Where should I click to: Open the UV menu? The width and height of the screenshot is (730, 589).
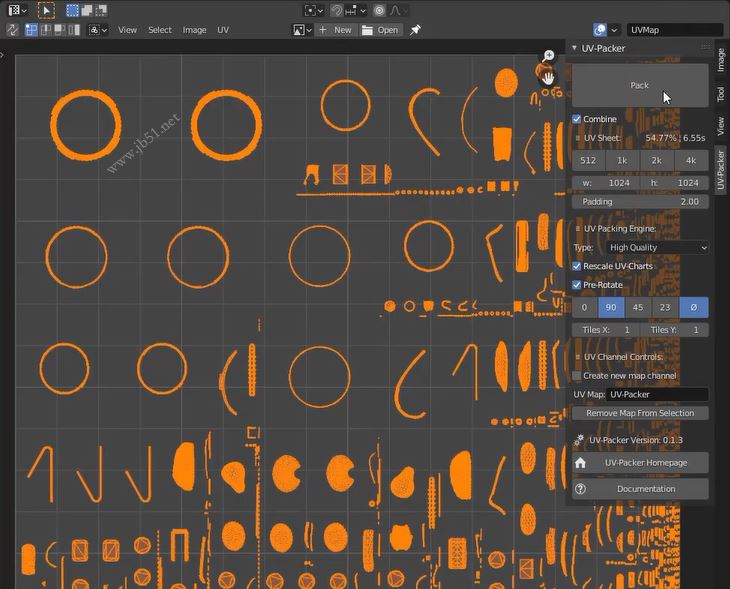click(223, 30)
